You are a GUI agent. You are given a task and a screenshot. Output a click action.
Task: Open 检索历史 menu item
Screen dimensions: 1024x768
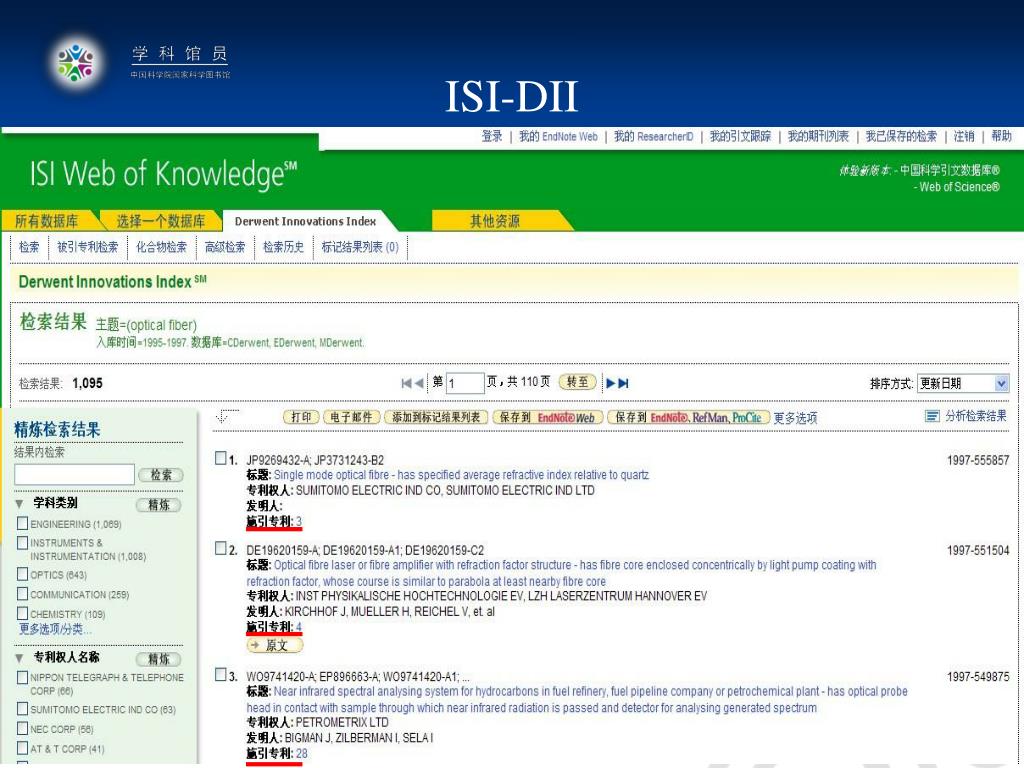click(x=283, y=247)
